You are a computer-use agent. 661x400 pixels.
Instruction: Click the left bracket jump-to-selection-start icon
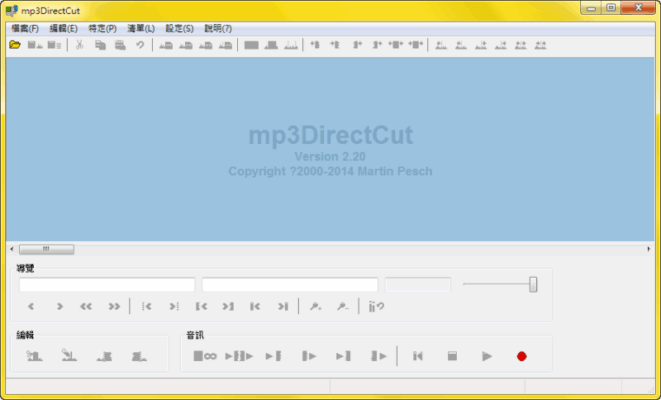point(202,306)
